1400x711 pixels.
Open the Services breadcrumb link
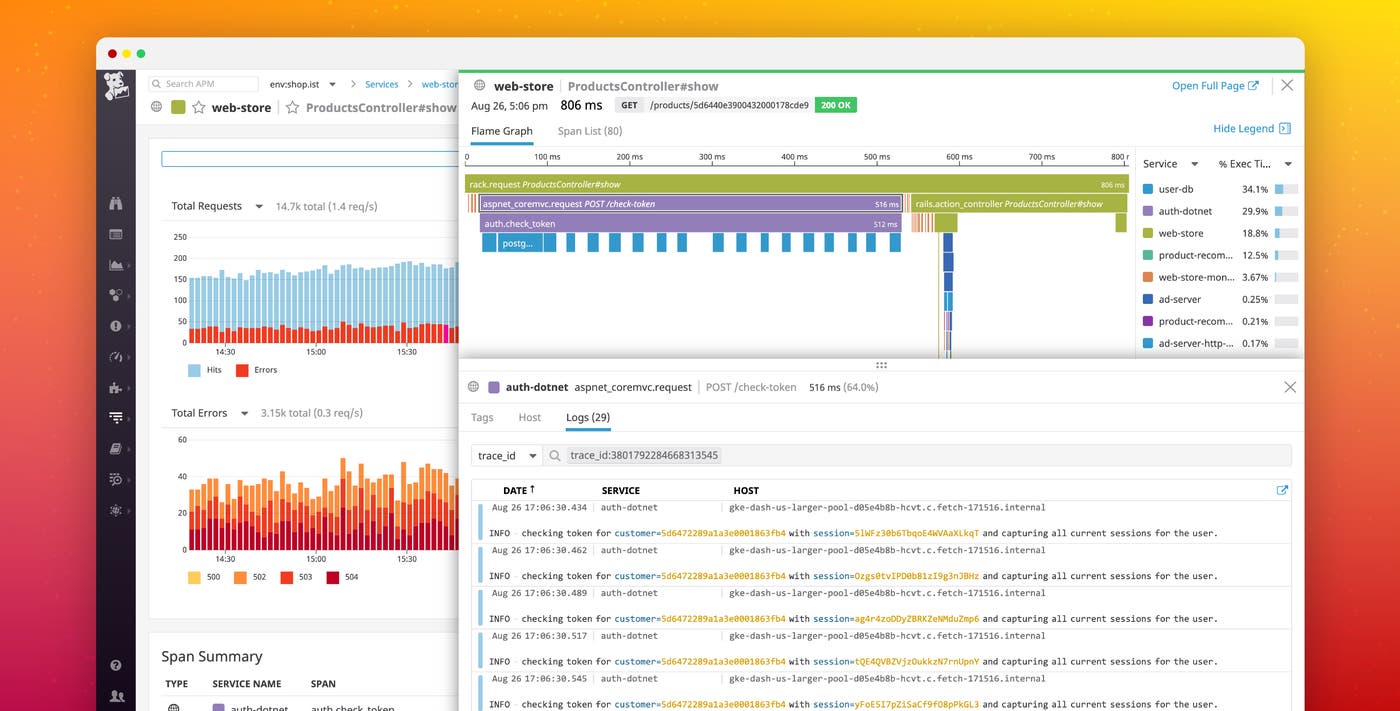(382, 84)
